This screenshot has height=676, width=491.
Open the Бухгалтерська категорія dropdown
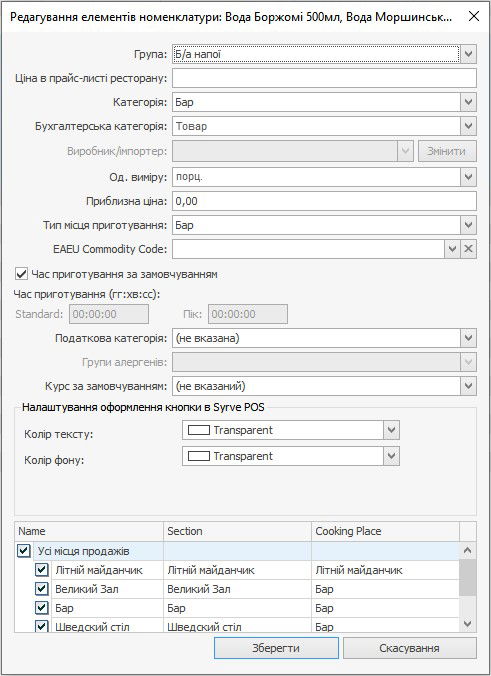(x=469, y=126)
